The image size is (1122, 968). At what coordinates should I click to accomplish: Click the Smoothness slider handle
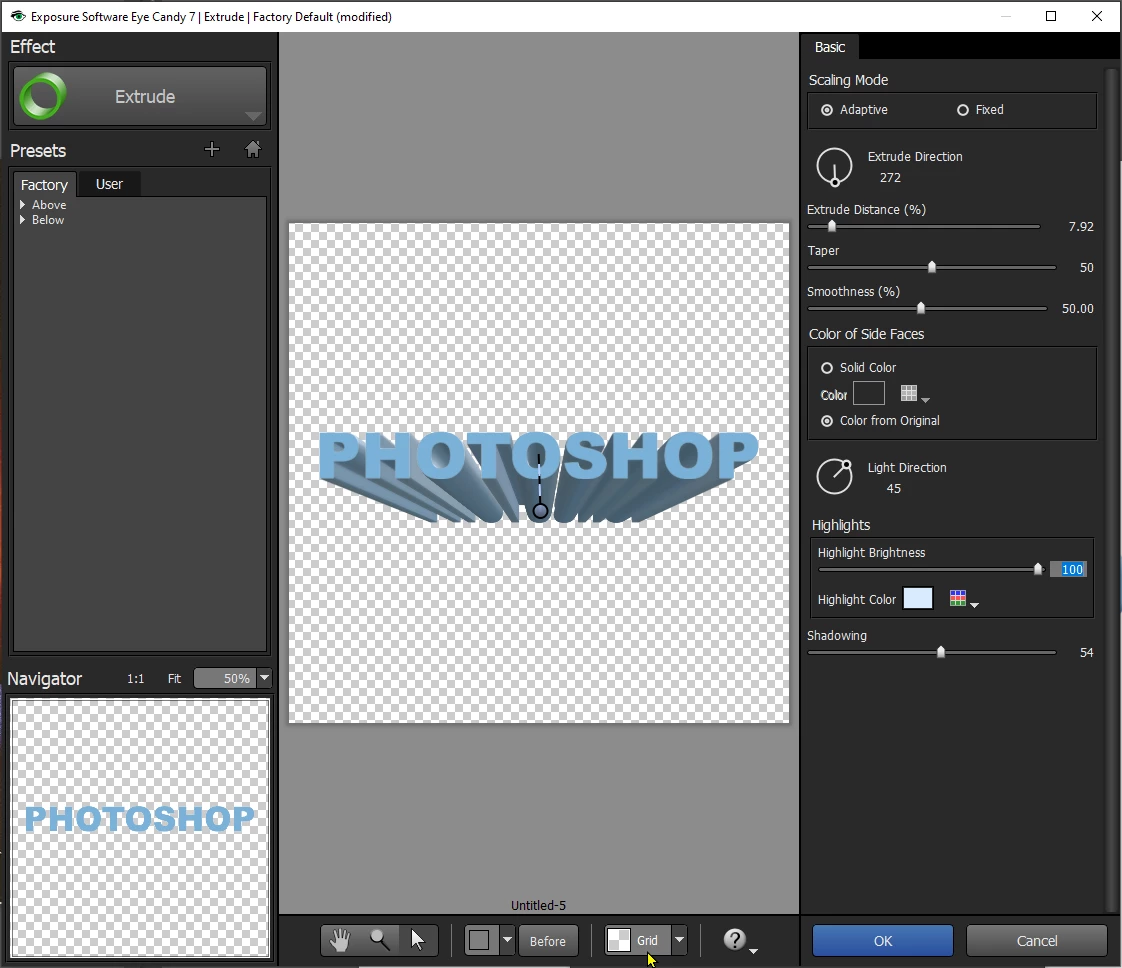pos(921,308)
